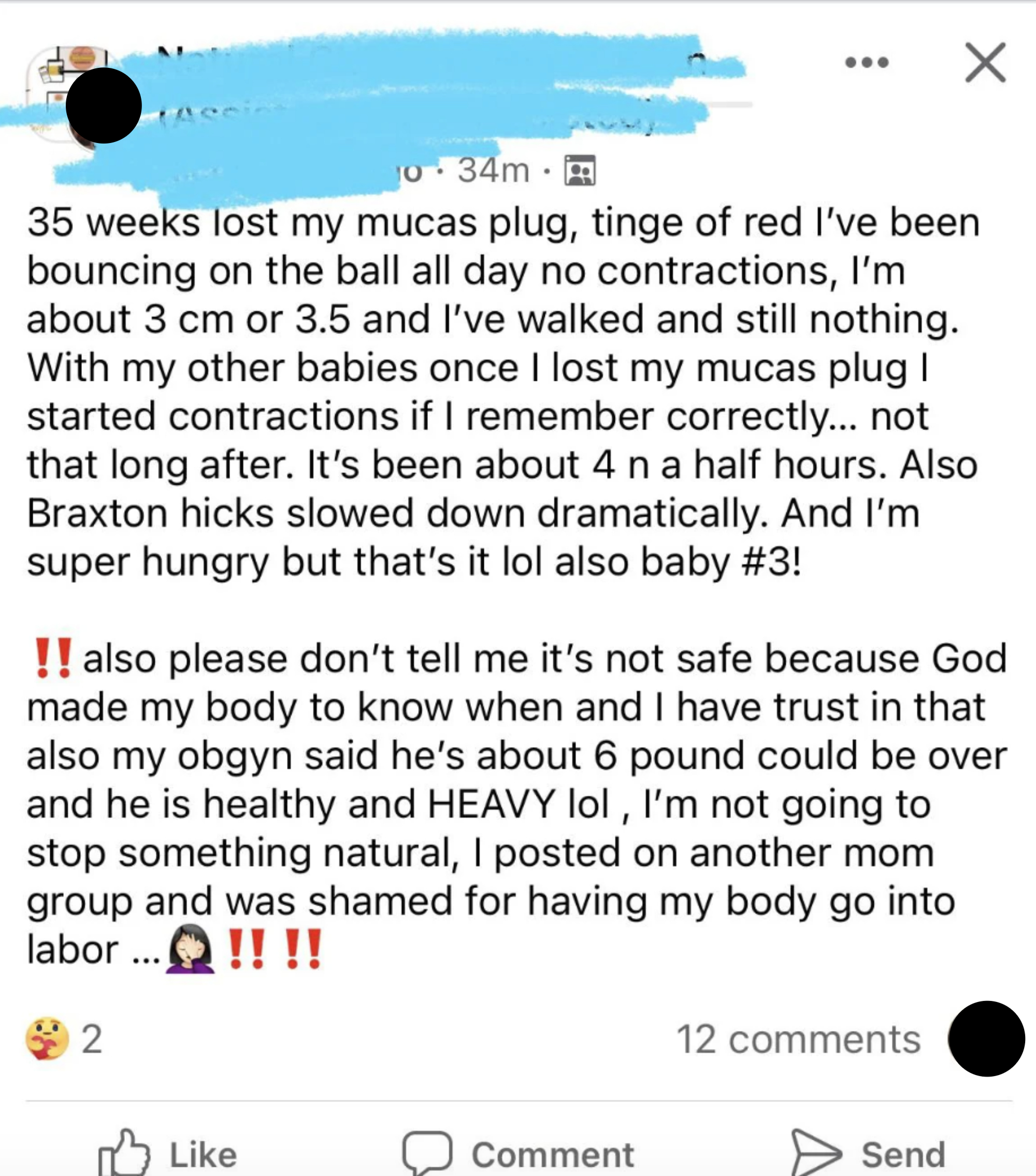Open the poster's round profile picture
Screen dimensions: 1036x1176
(x=104, y=105)
